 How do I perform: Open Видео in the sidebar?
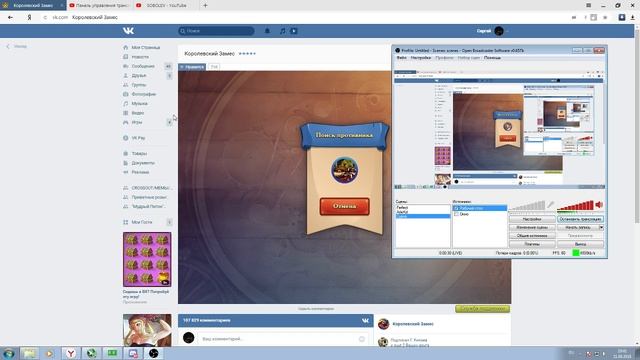coord(138,113)
